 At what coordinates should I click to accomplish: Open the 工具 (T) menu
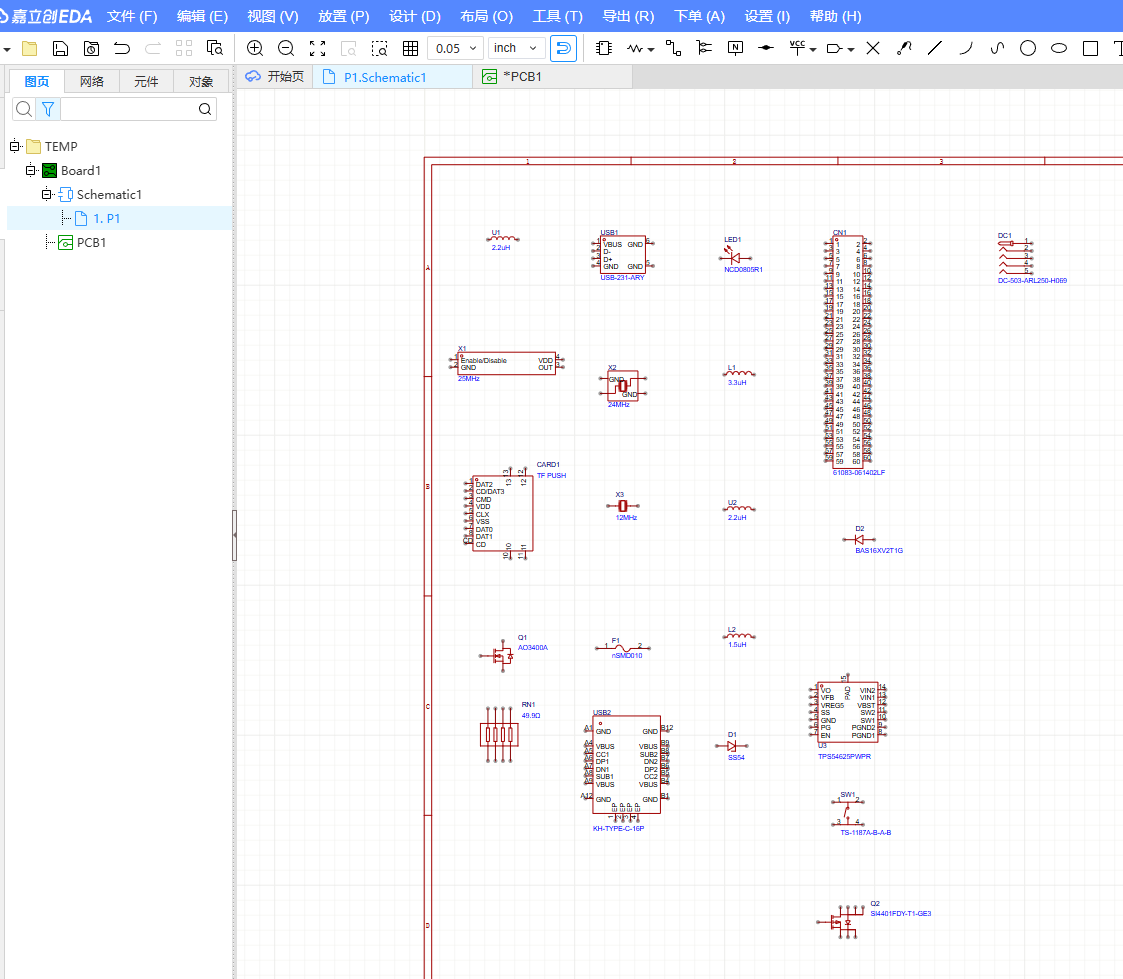558,16
